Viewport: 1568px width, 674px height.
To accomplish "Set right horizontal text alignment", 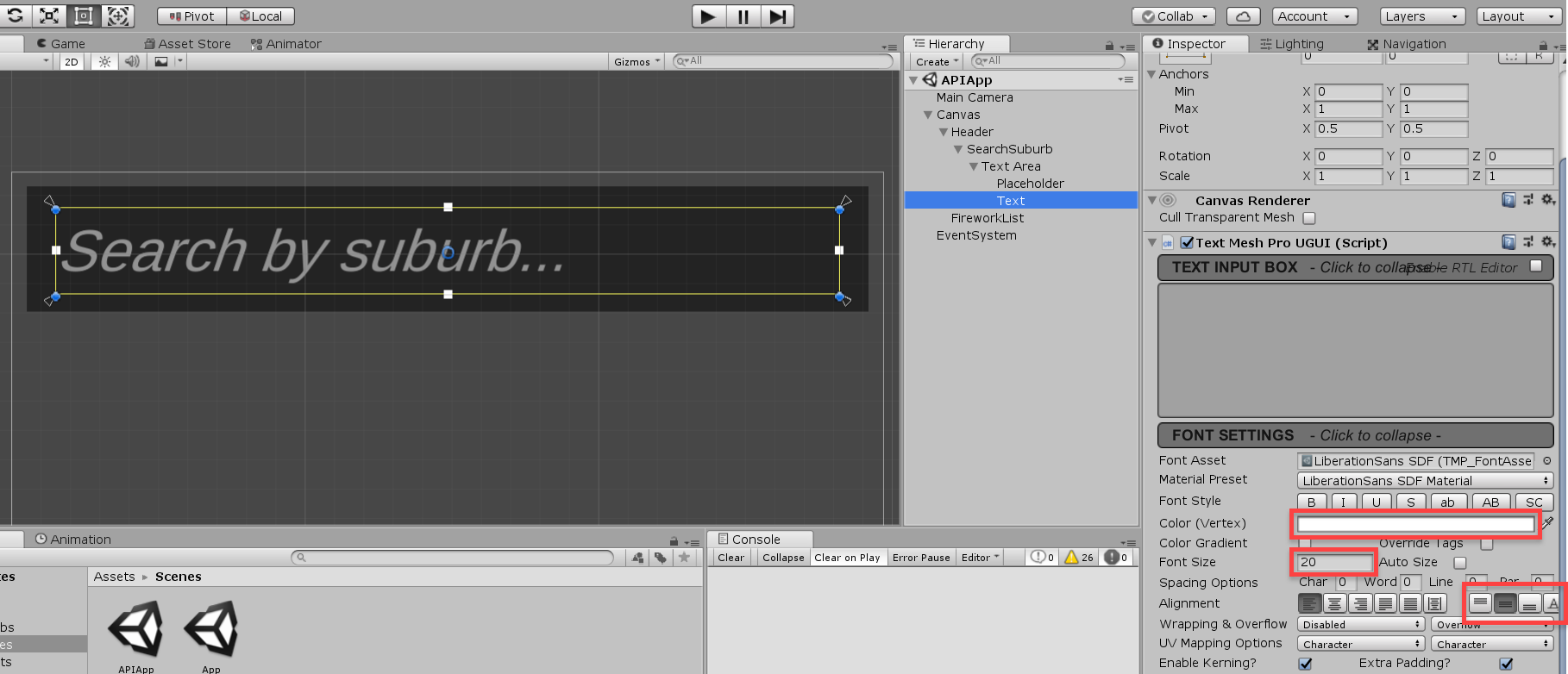I will 1359,603.
